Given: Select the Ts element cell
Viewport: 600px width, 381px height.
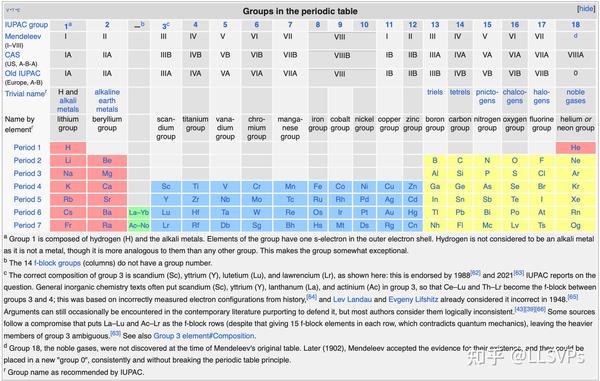Looking at the screenshot, I should pyautogui.click(x=541, y=225).
